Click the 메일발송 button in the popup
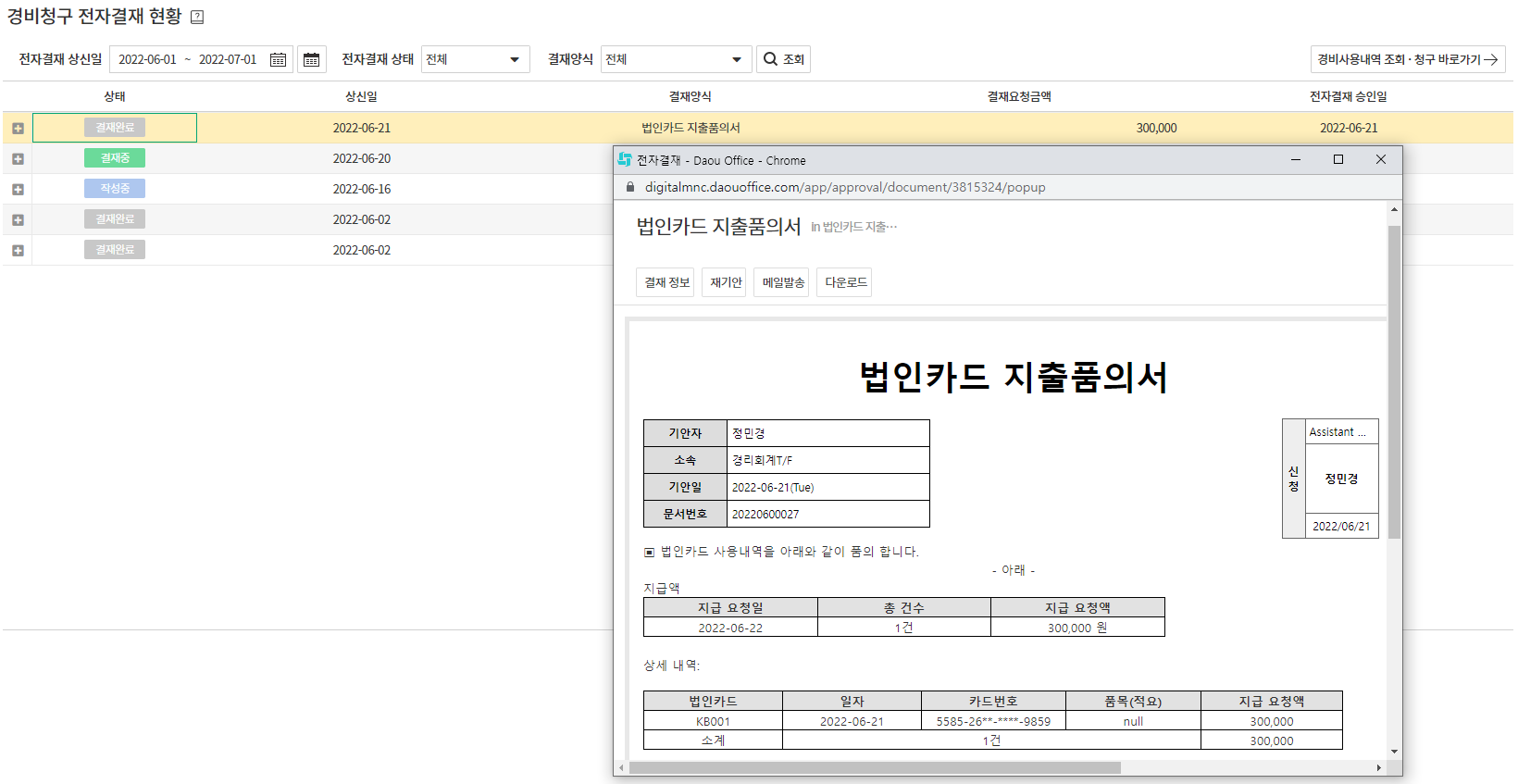The image size is (1518, 784). pos(782,282)
